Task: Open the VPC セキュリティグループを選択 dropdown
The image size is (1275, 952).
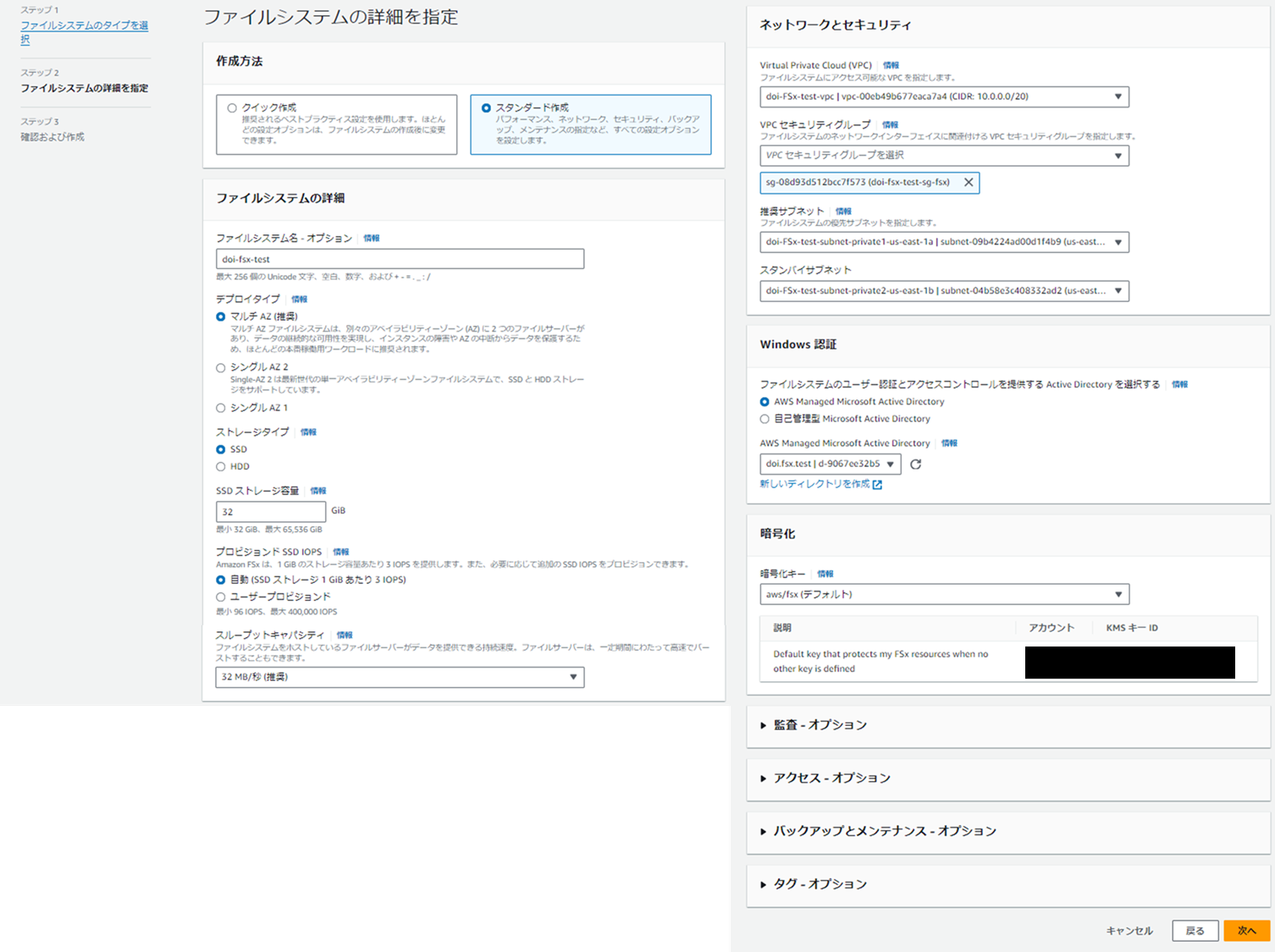Action: pyautogui.click(x=944, y=156)
